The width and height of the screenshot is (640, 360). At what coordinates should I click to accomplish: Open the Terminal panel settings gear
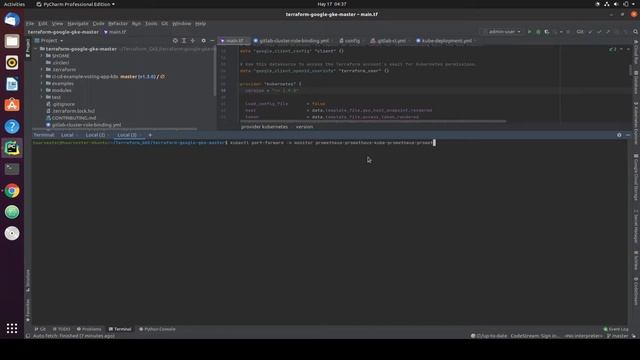point(619,135)
